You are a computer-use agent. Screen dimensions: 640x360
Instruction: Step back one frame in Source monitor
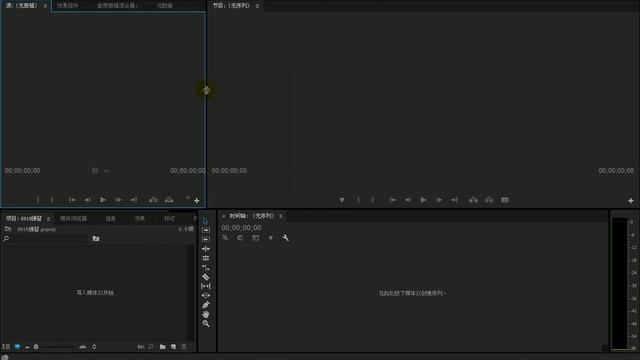[x=87, y=200]
